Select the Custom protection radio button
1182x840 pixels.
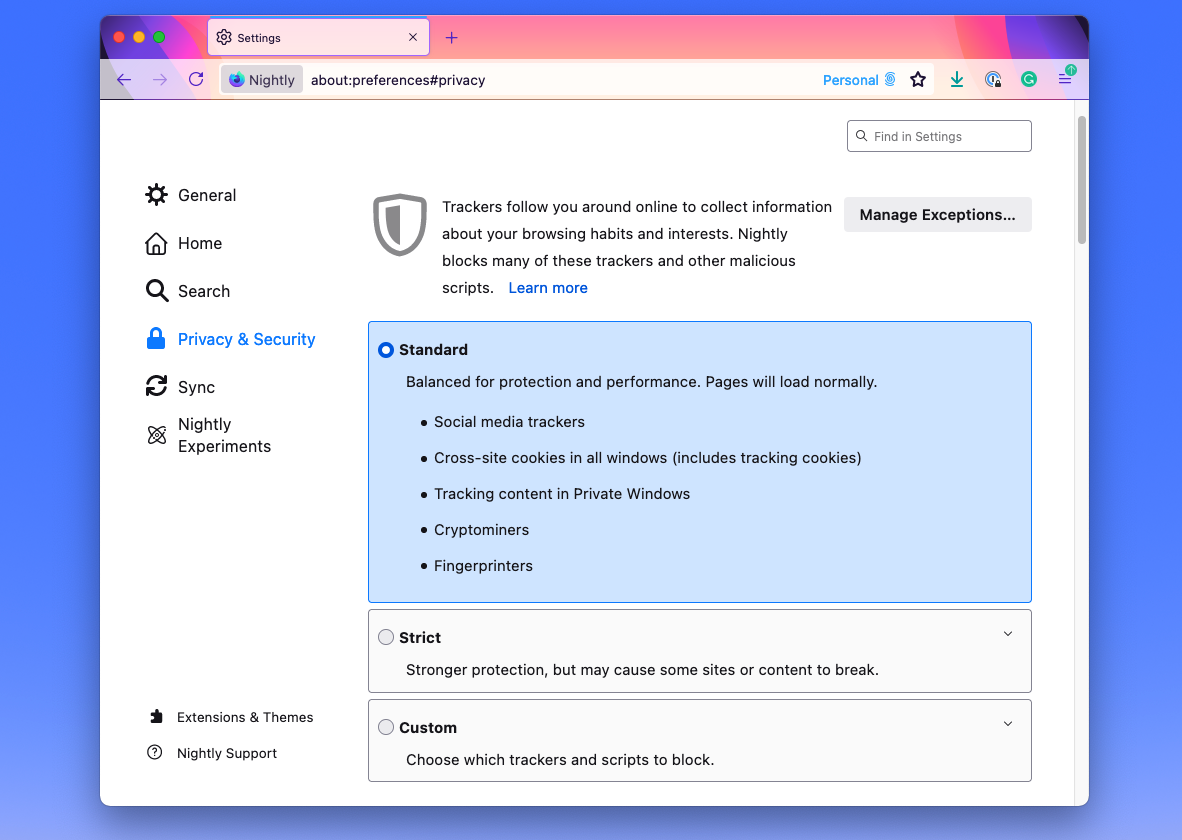click(386, 727)
